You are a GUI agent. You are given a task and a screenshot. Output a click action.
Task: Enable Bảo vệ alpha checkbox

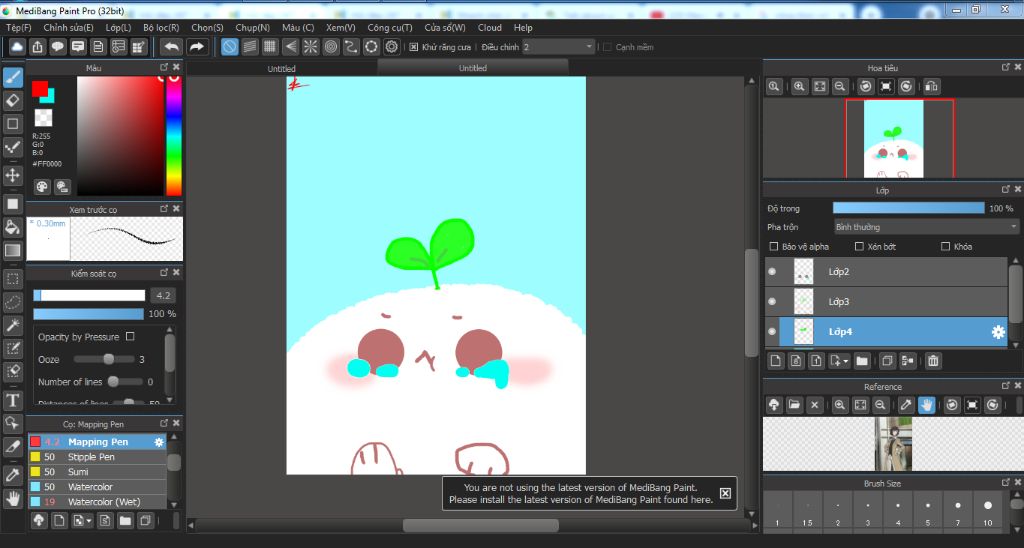774,246
